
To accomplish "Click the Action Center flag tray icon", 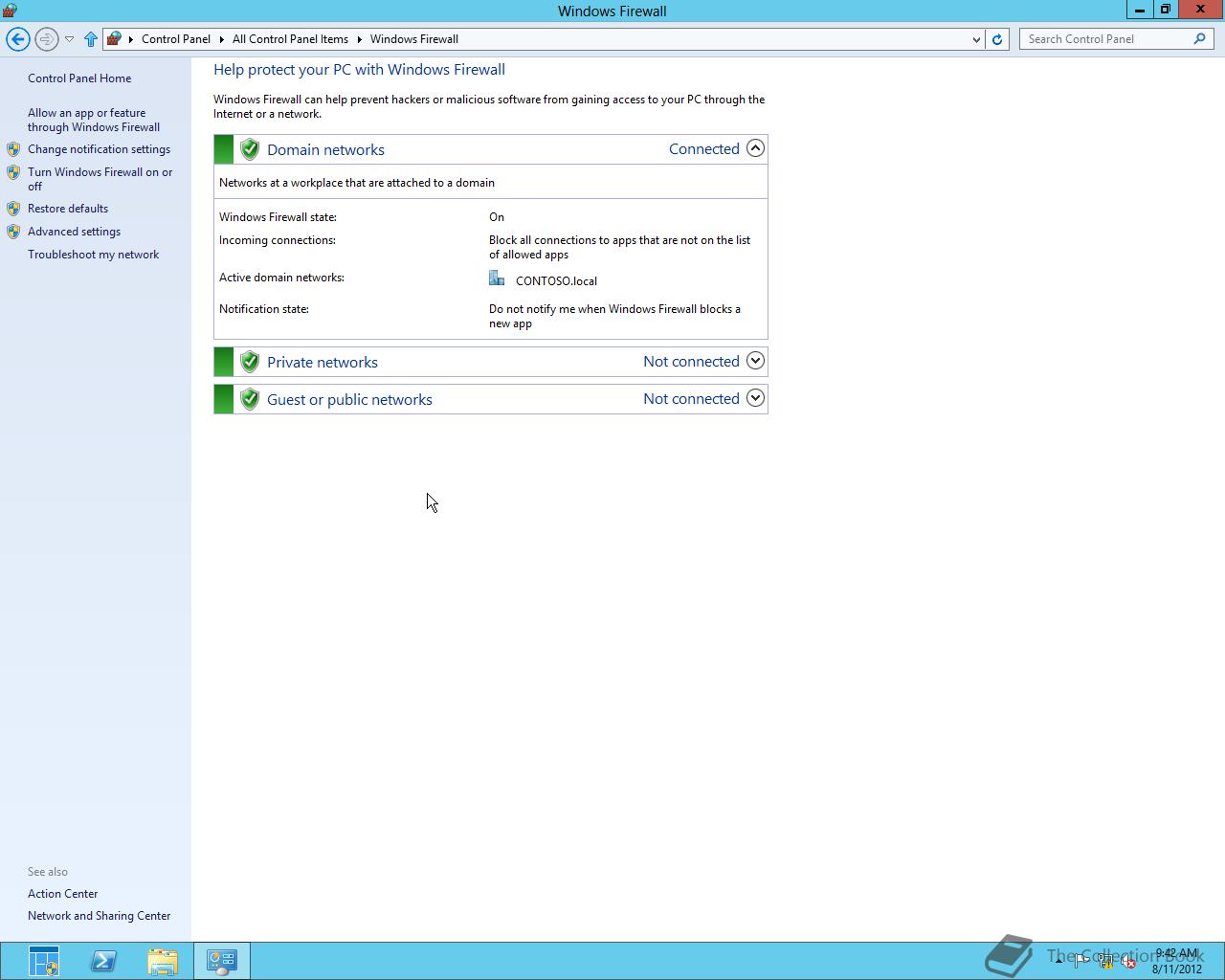I will pos(1081,962).
